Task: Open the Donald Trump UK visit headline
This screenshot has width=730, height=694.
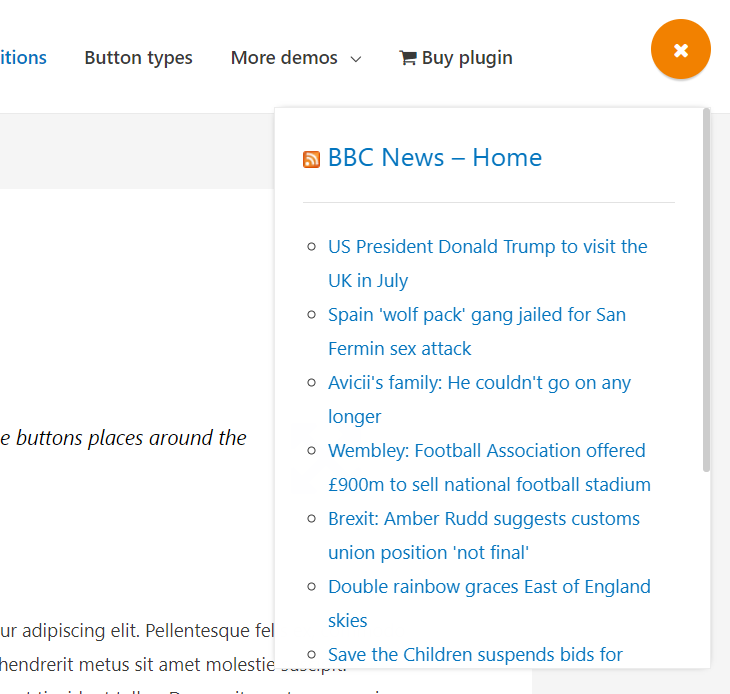Action: pyautogui.click(x=487, y=263)
